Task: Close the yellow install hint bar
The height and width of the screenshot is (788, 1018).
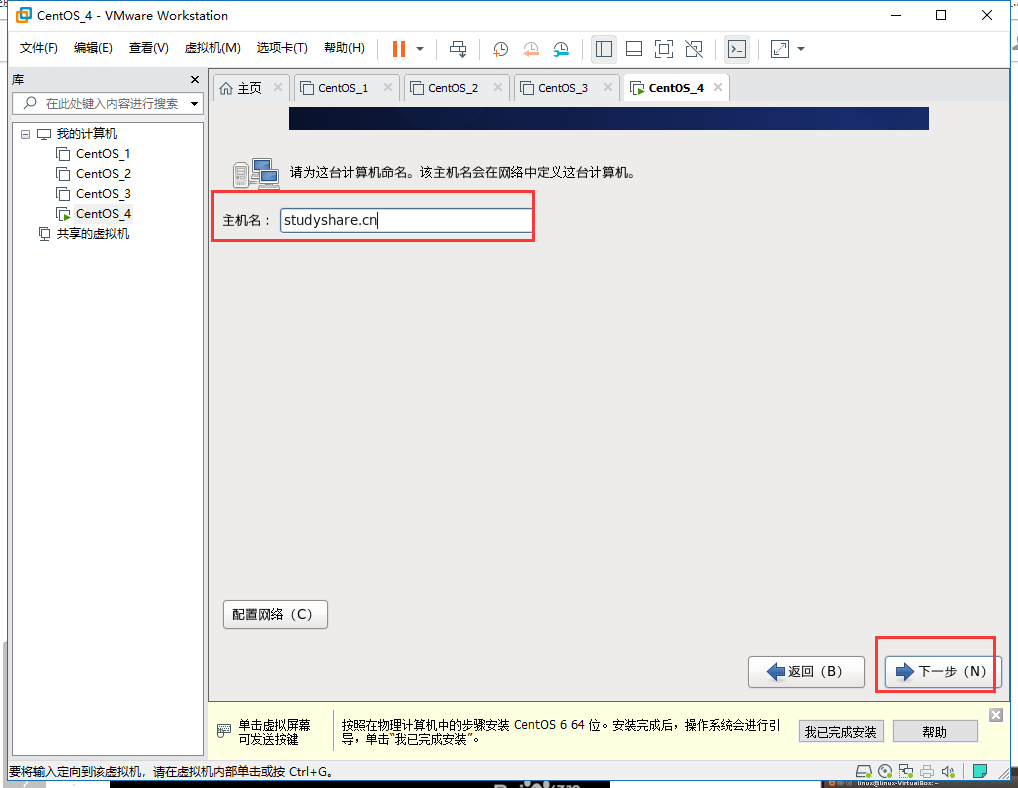Action: click(x=996, y=715)
